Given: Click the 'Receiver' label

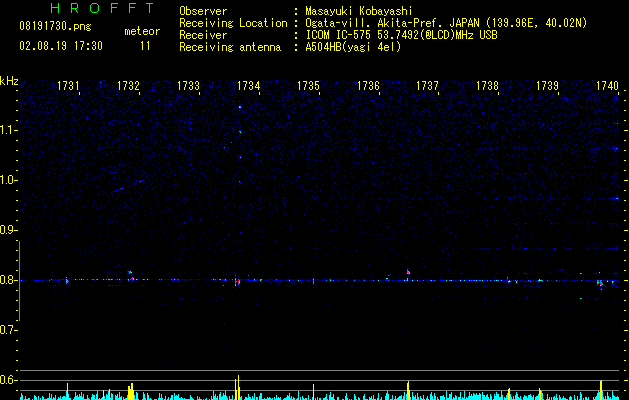Looking at the screenshot, I should (x=203, y=35).
